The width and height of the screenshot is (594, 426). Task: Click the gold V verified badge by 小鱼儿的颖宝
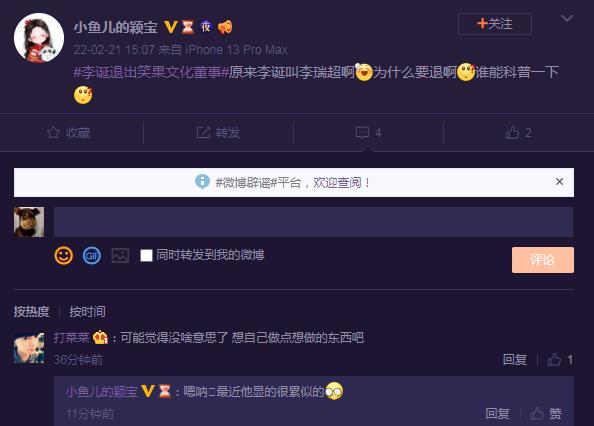point(171,27)
